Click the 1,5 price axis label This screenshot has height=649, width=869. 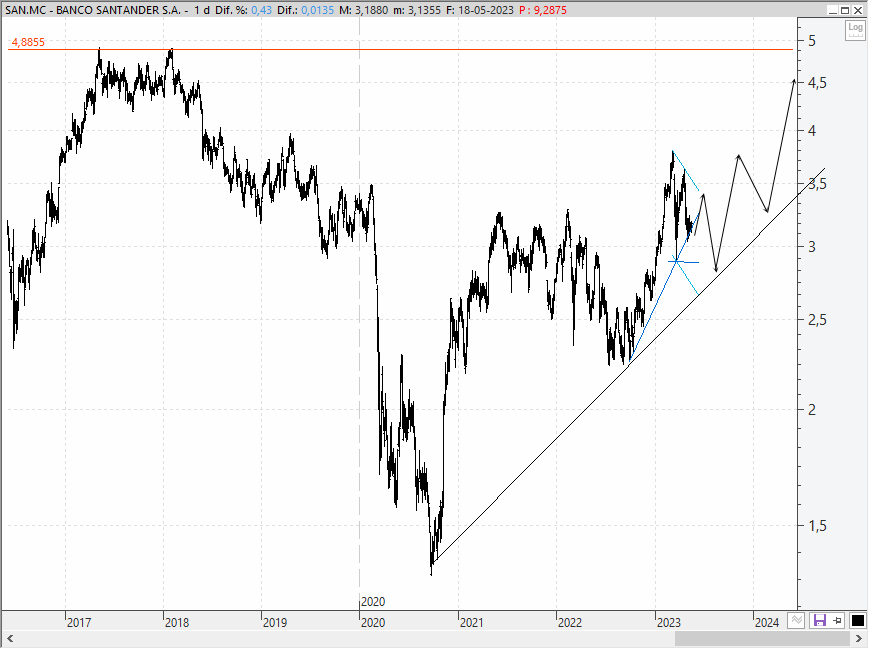817,525
